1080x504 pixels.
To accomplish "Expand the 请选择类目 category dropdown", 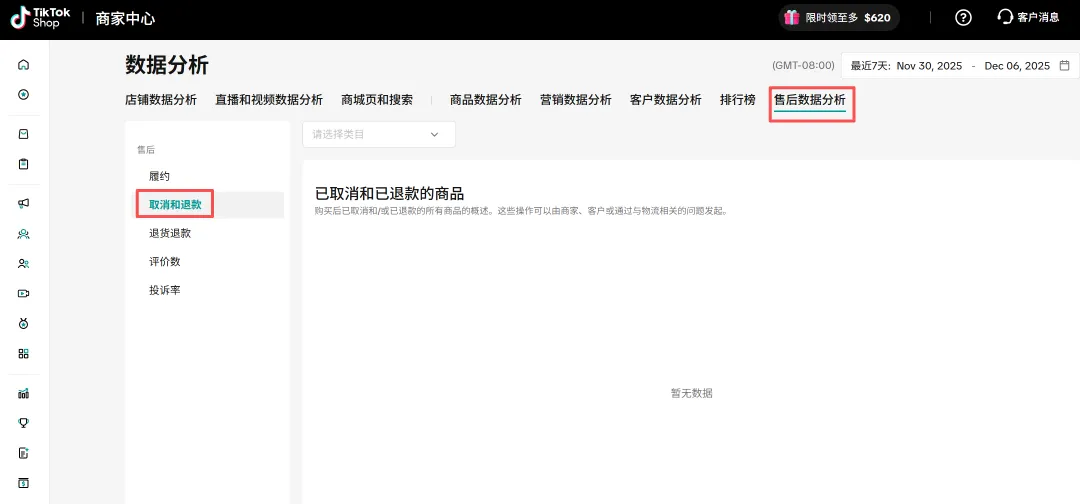I will (378, 134).
